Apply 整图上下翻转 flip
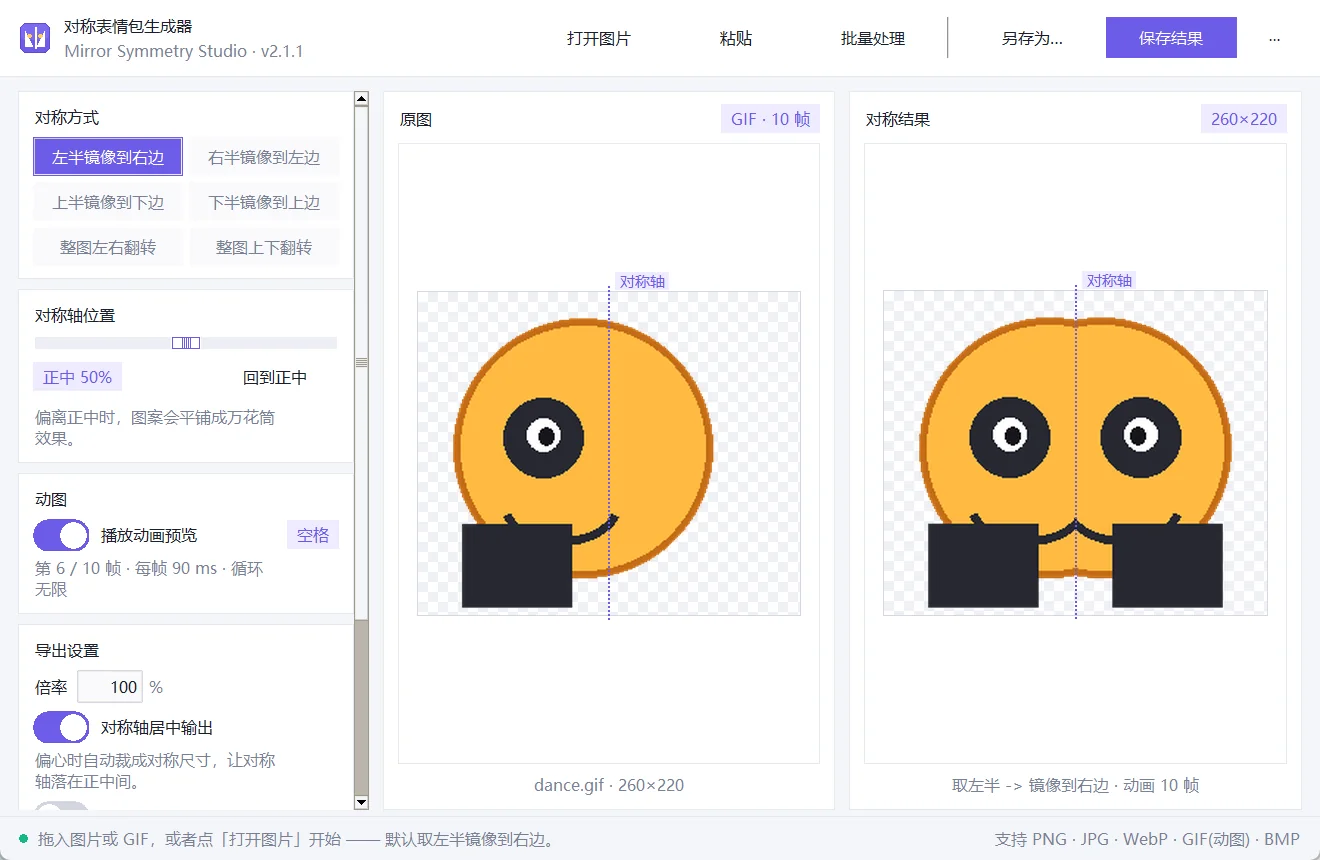1320x860 pixels. [264, 247]
